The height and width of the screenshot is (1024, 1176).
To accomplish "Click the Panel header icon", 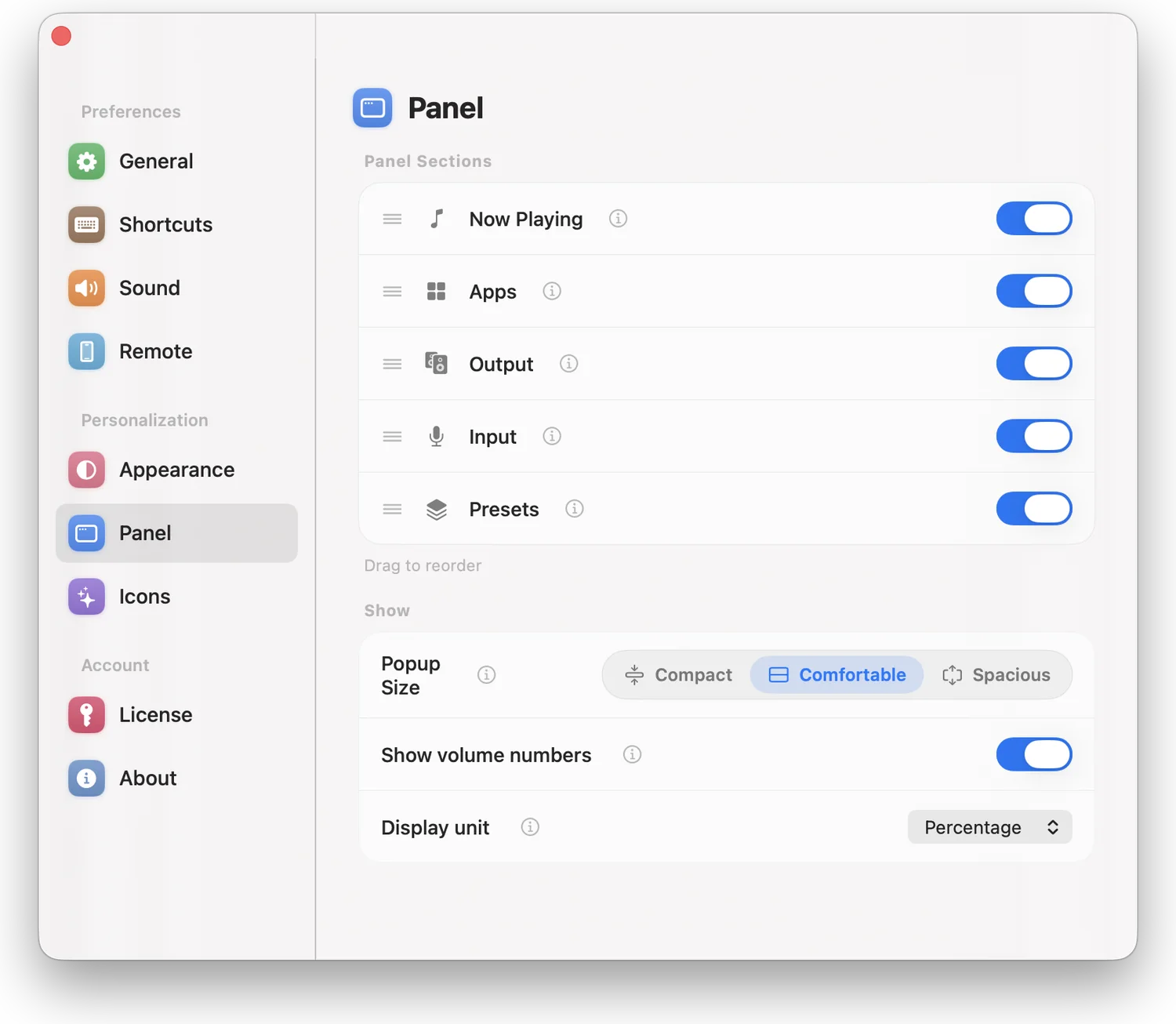I will tap(372, 107).
